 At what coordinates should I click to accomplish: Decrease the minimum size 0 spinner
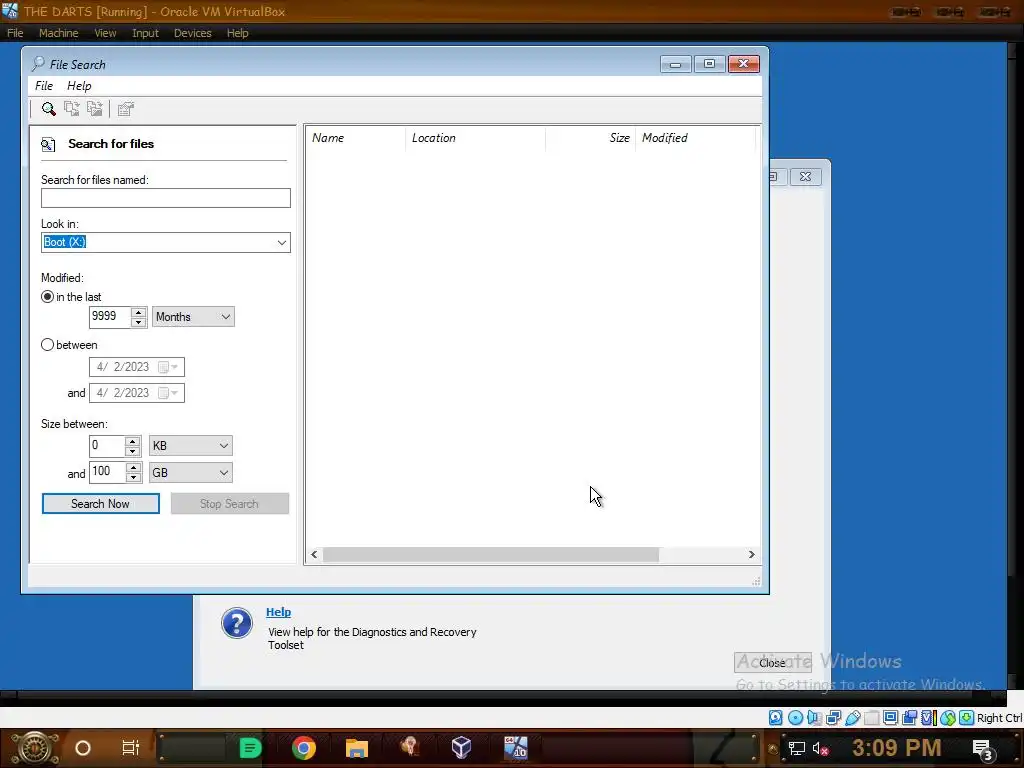point(133,451)
